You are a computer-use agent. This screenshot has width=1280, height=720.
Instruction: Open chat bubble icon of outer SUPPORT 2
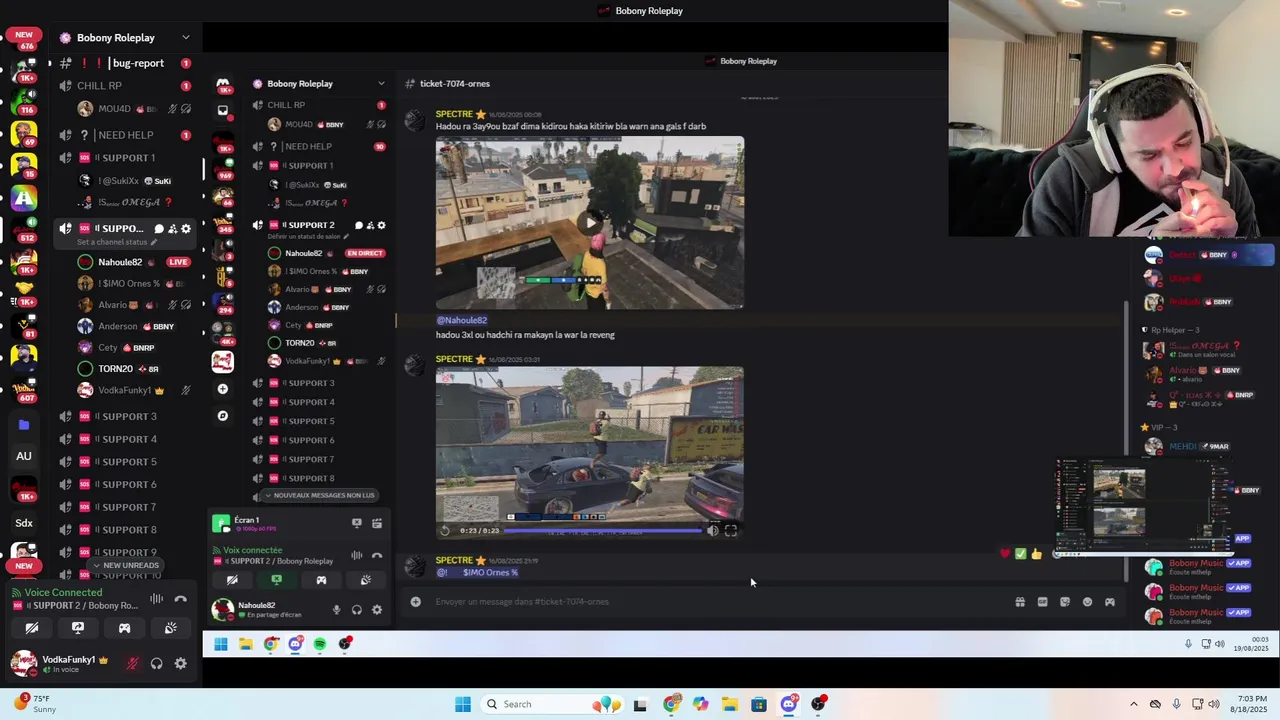point(158,229)
